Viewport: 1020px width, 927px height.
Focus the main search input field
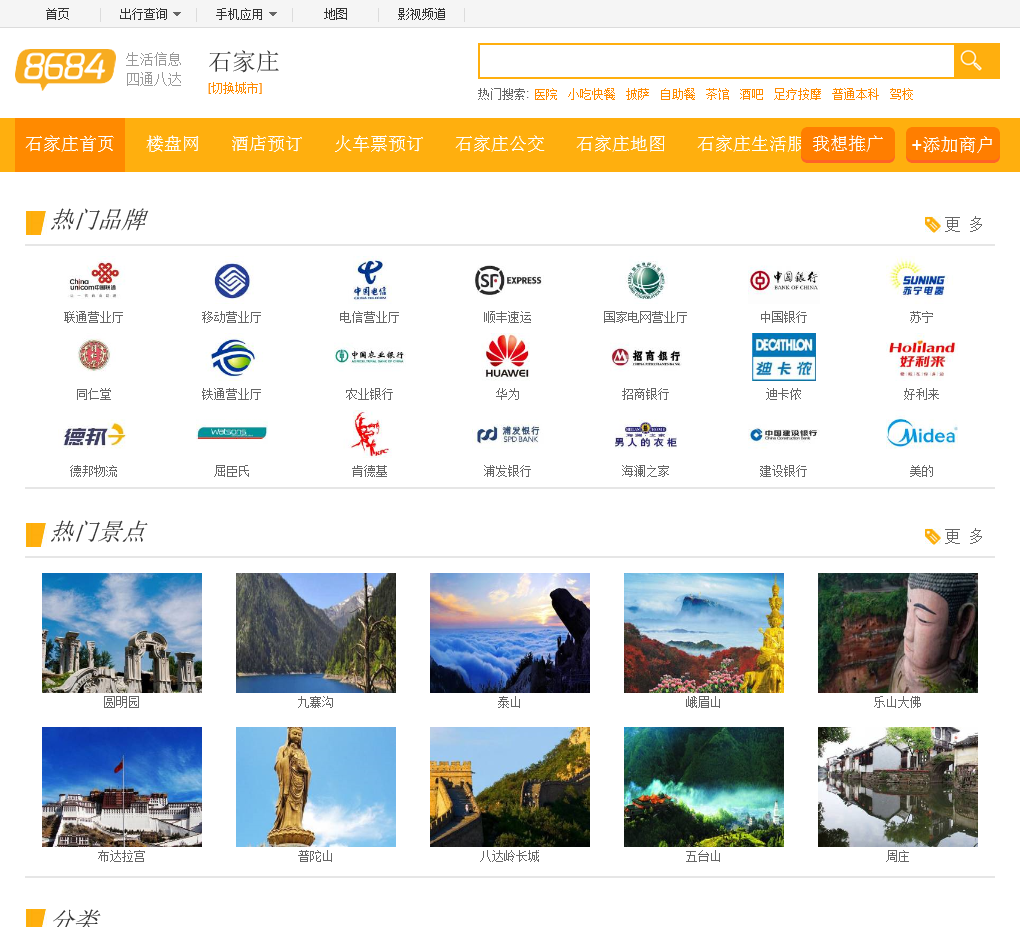(x=716, y=61)
